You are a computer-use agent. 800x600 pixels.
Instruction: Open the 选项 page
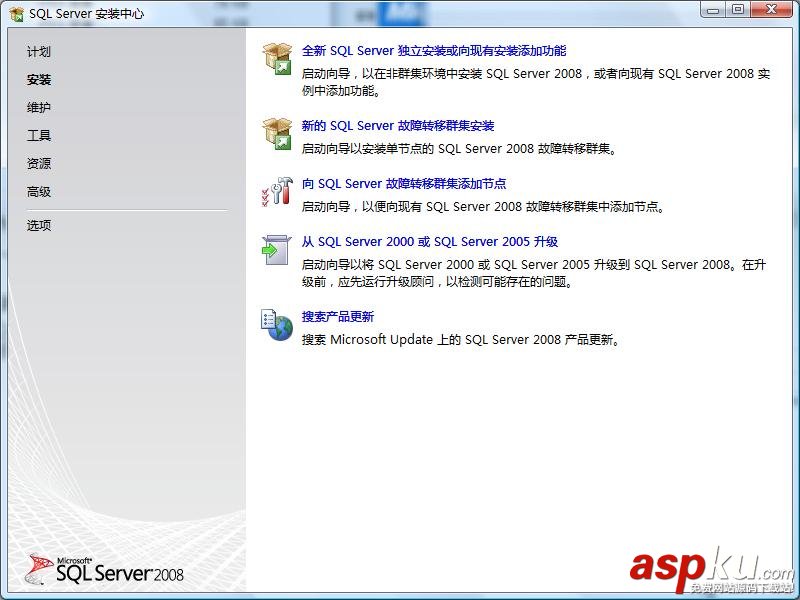39,226
